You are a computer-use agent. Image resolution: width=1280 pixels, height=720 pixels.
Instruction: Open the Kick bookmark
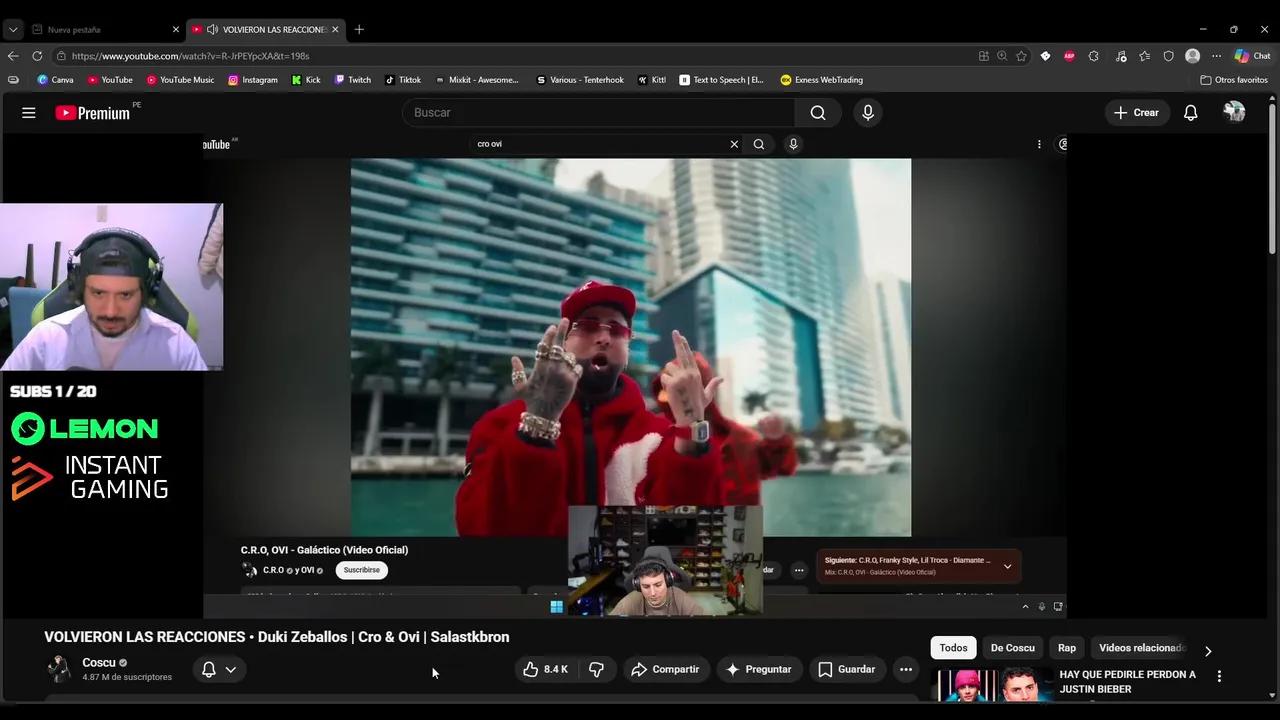pyautogui.click(x=306, y=80)
